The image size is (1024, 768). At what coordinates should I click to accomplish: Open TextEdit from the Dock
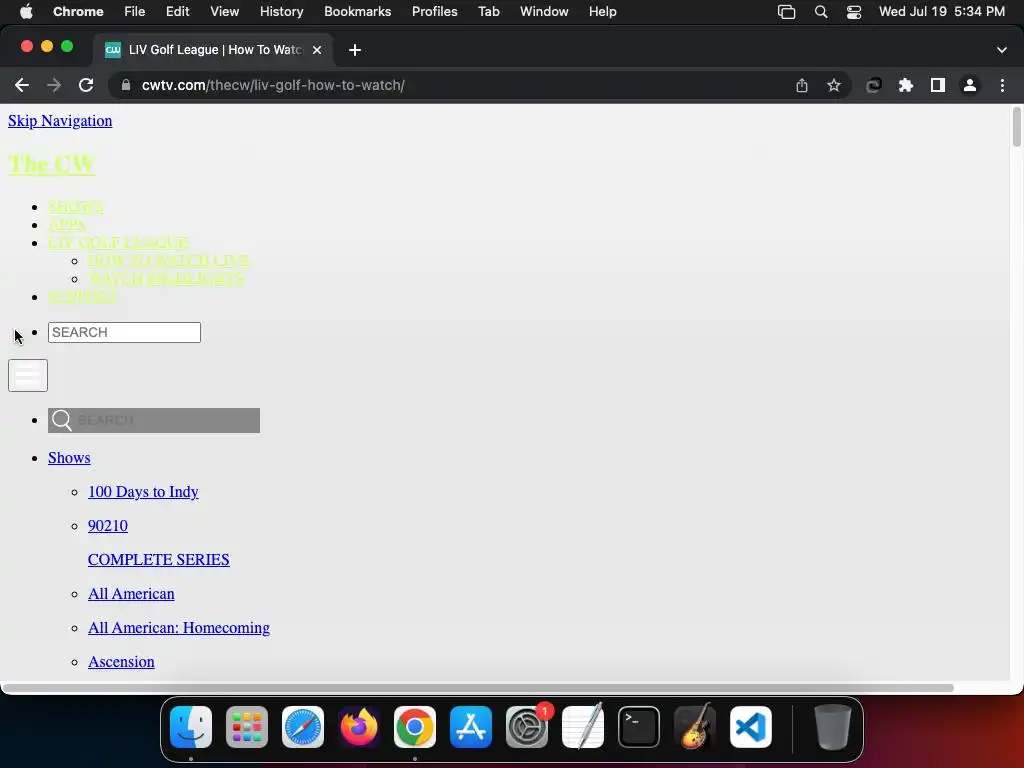583,727
